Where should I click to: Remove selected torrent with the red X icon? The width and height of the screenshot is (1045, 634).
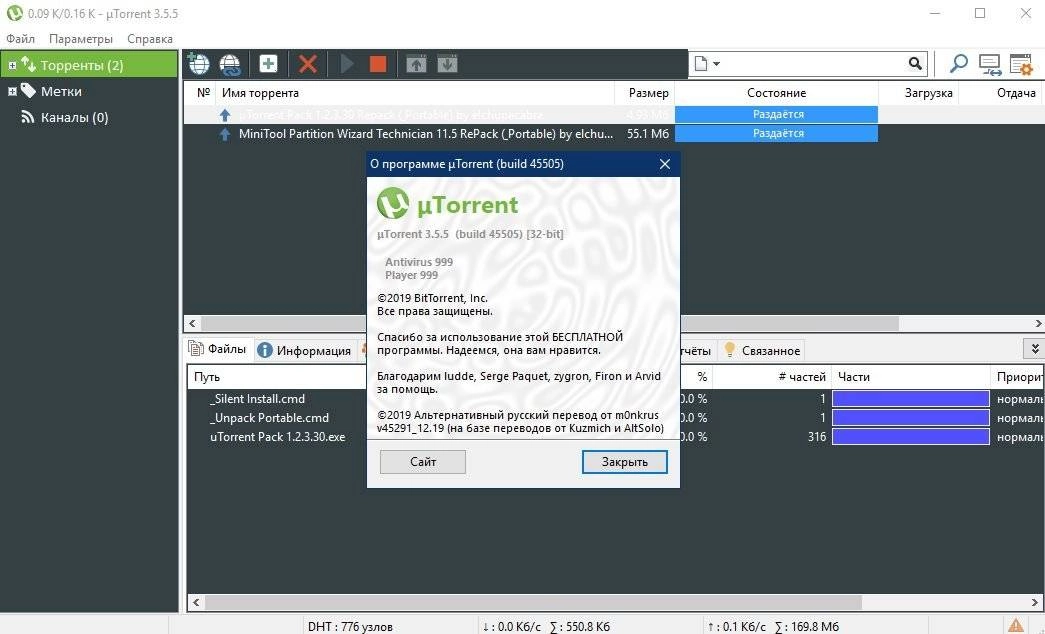[x=305, y=63]
